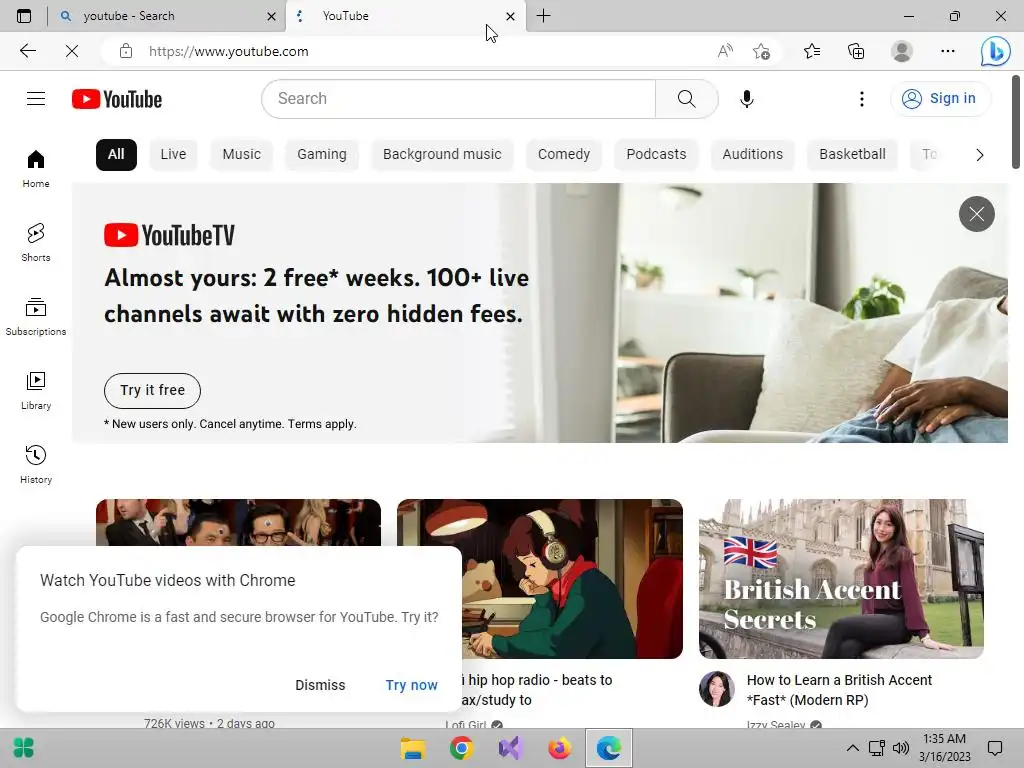Open Library in sidebar

click(x=36, y=391)
